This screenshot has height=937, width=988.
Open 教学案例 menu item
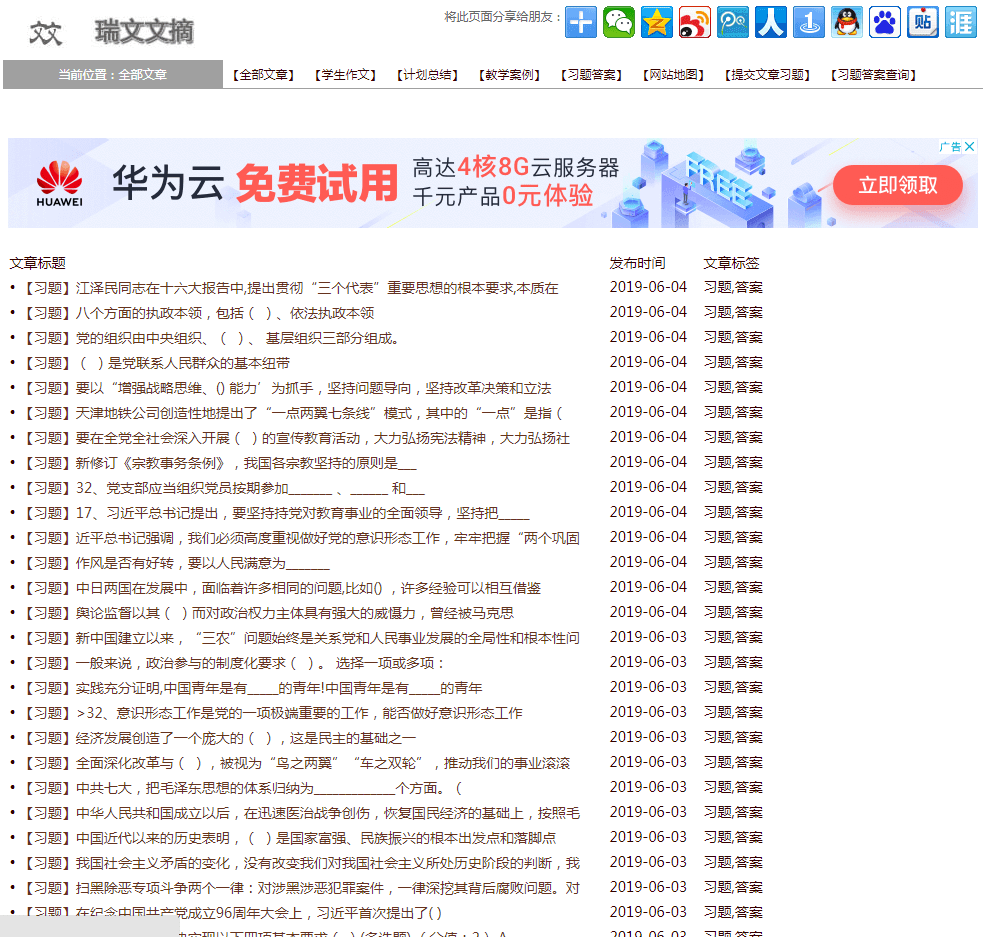pyautogui.click(x=509, y=75)
